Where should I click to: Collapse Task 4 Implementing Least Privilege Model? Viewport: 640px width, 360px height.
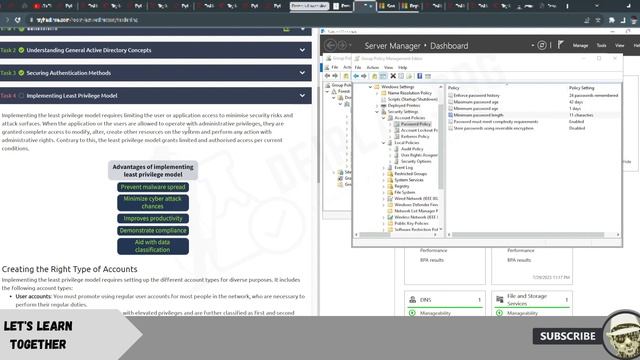point(302,96)
